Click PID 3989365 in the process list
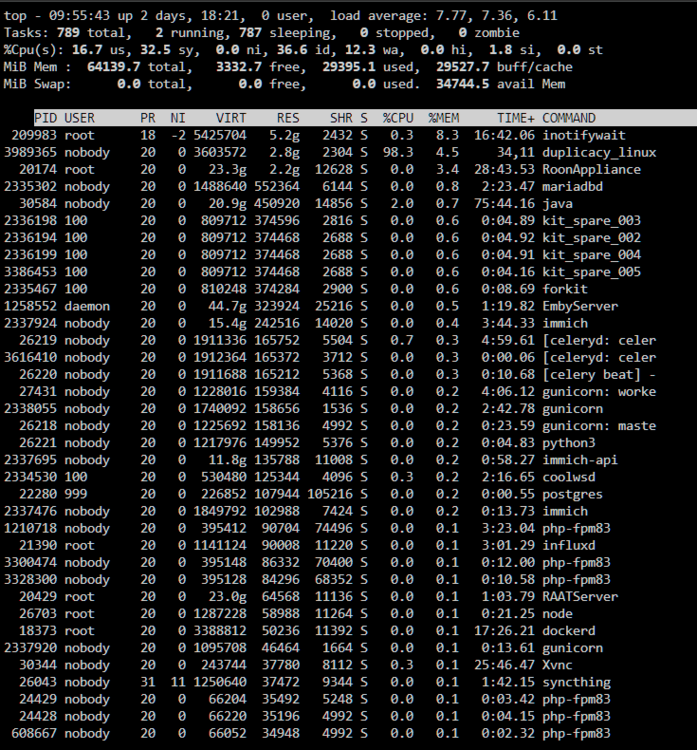 30,153
